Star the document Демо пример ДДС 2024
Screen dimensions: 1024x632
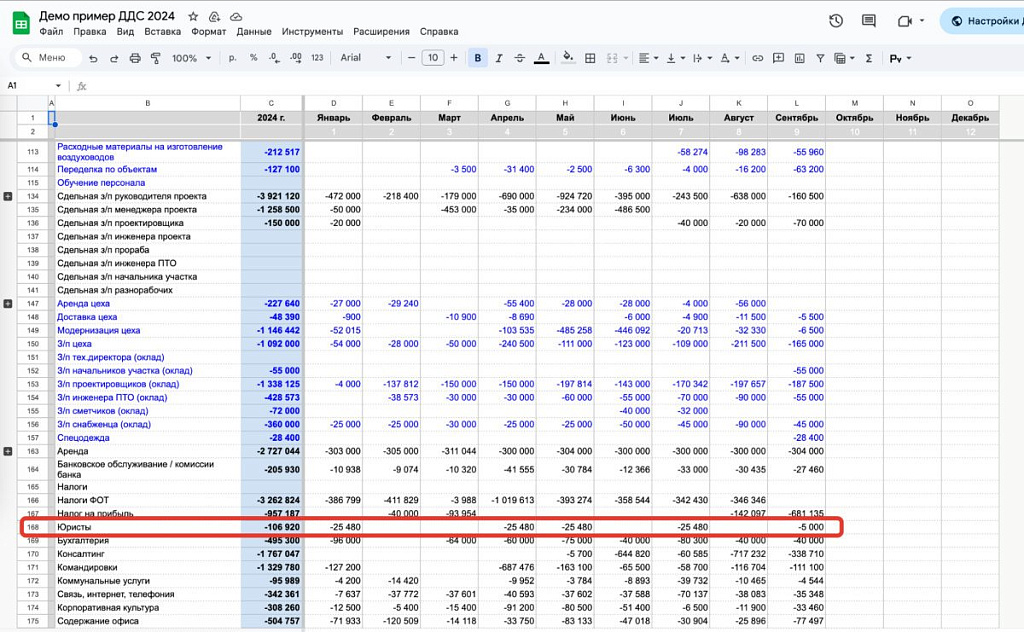[193, 16]
